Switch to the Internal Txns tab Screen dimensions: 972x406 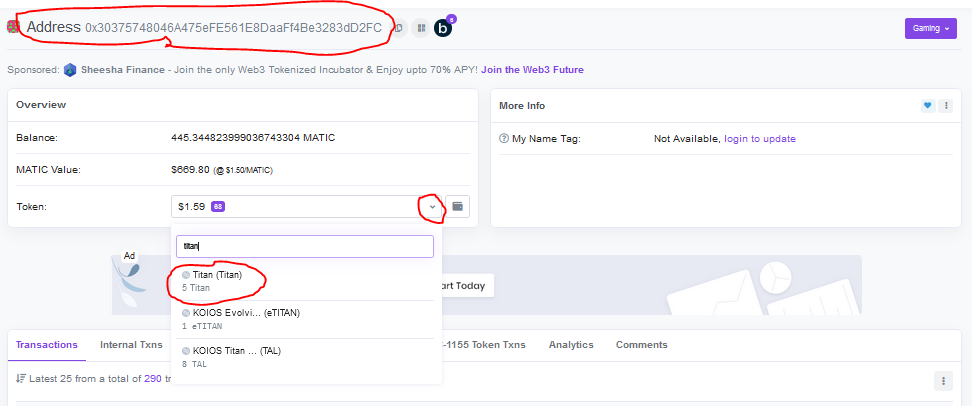[x=131, y=345]
